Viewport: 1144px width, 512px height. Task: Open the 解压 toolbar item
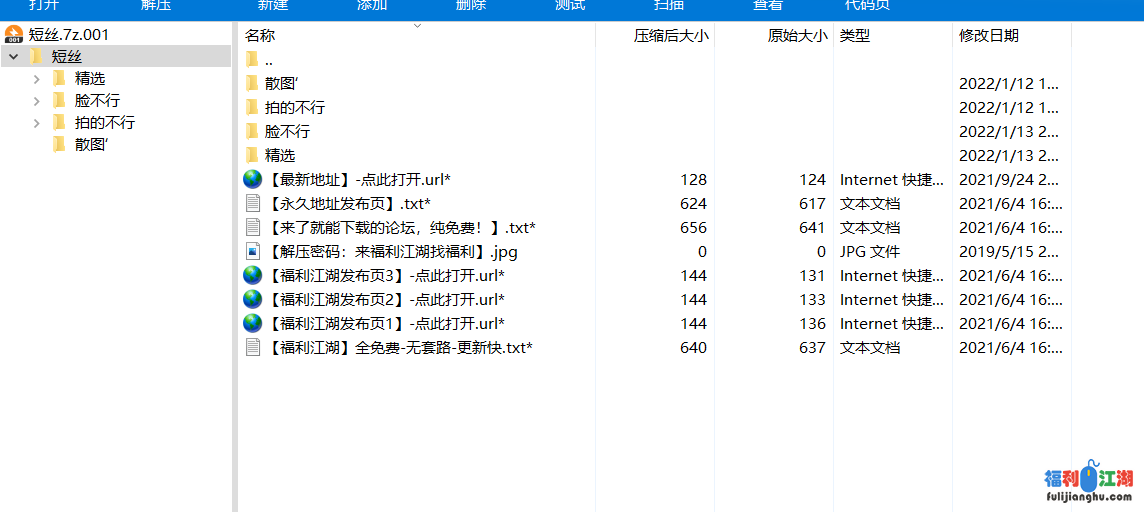pyautogui.click(x=155, y=6)
